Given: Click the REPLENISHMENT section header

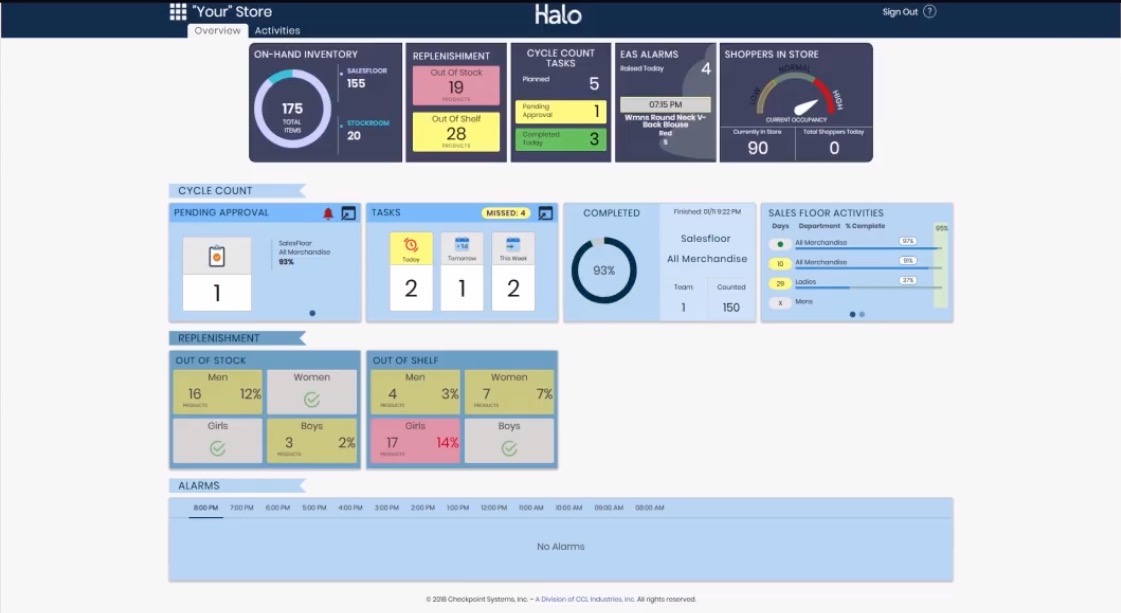Looking at the screenshot, I should pyautogui.click(x=237, y=338).
